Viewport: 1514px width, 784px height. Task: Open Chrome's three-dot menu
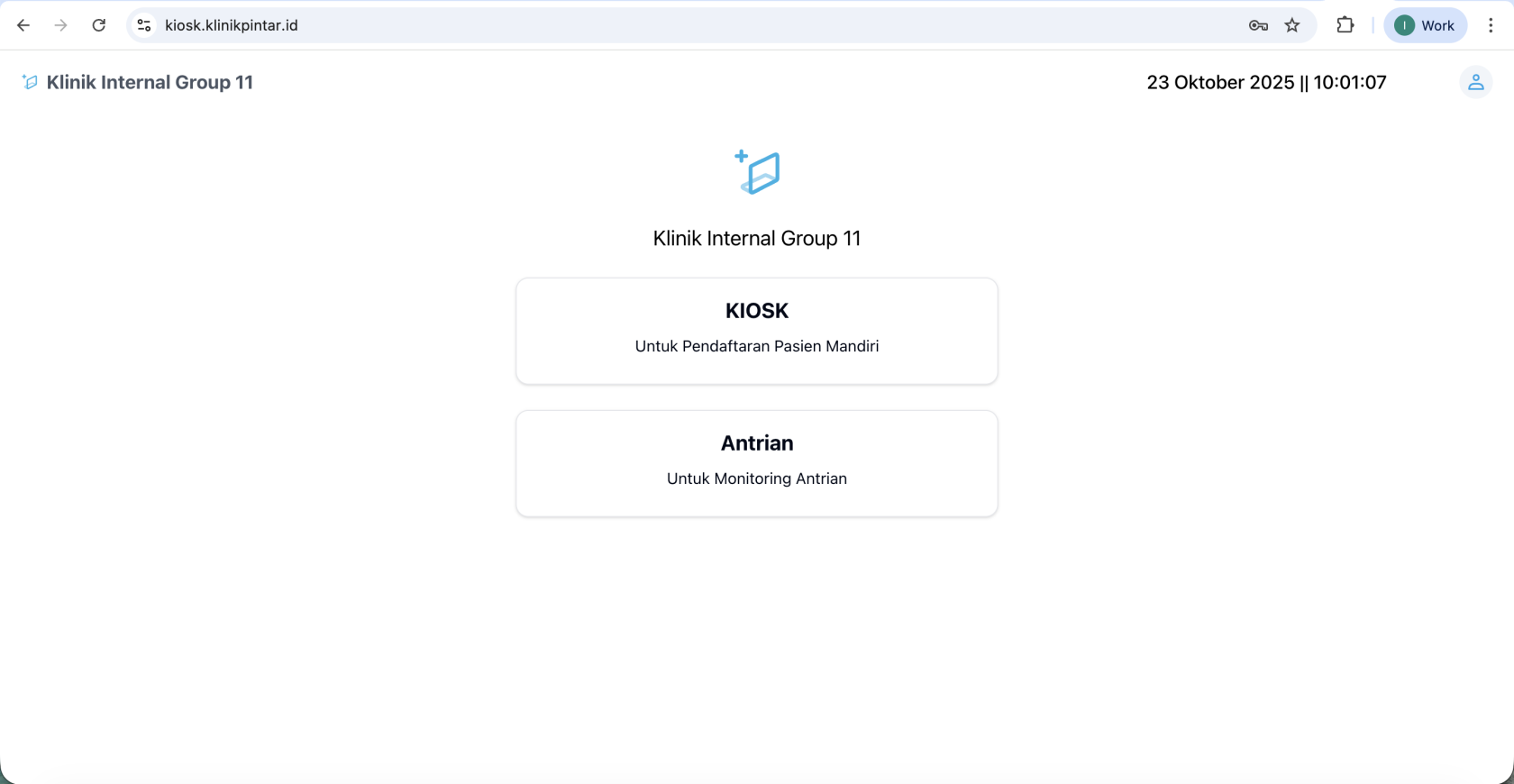point(1491,25)
